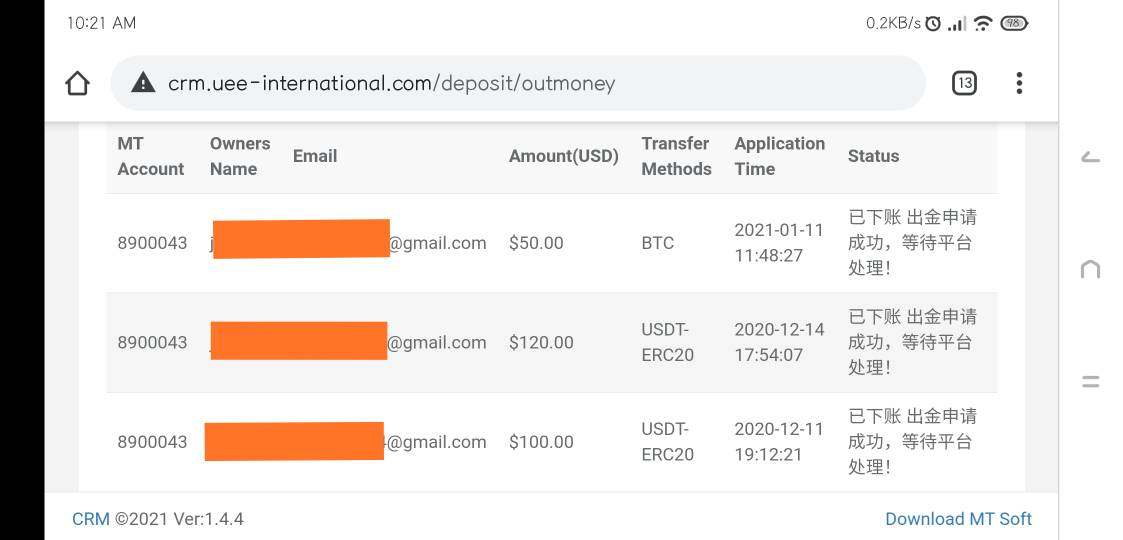This screenshot has height=540, width=1123.
Task: Click the Transfer Methods column header
Action: point(676,156)
